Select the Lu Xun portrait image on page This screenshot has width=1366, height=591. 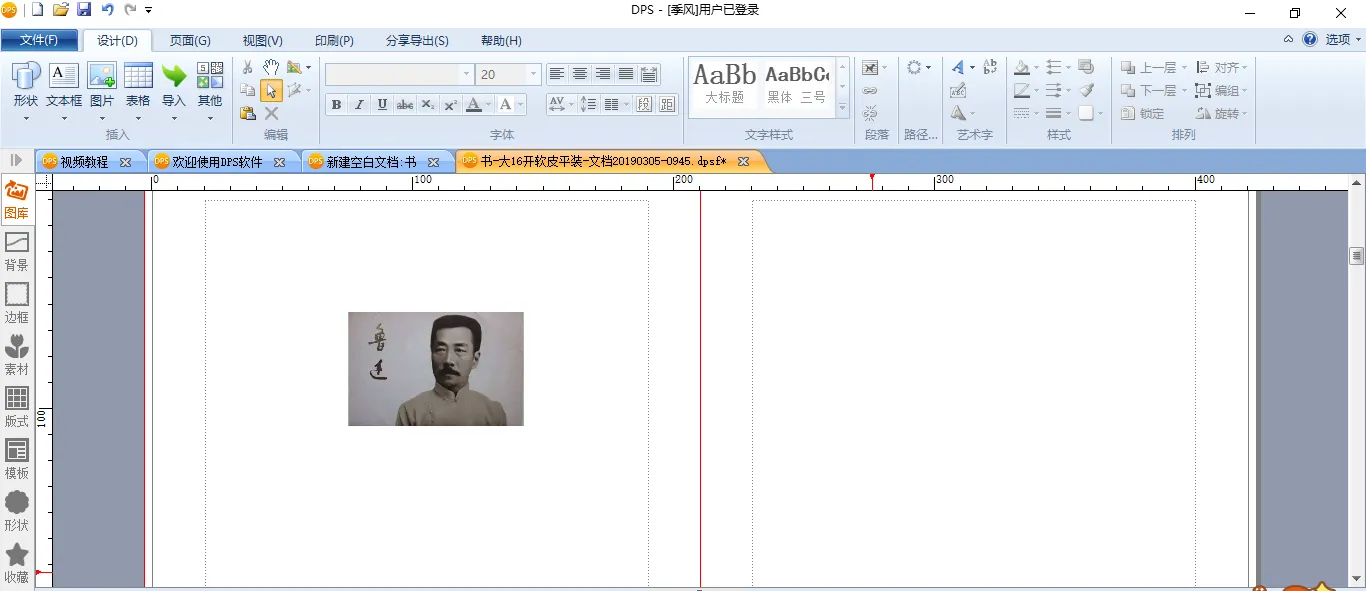pyautogui.click(x=436, y=369)
